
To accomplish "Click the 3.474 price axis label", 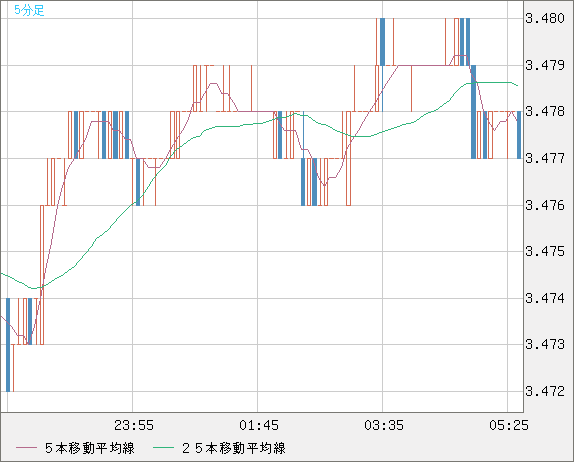I will 545,298.
